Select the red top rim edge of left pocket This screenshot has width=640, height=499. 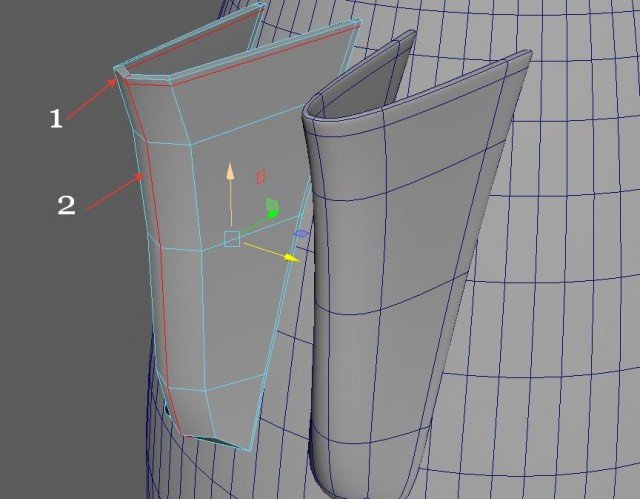tap(240, 48)
